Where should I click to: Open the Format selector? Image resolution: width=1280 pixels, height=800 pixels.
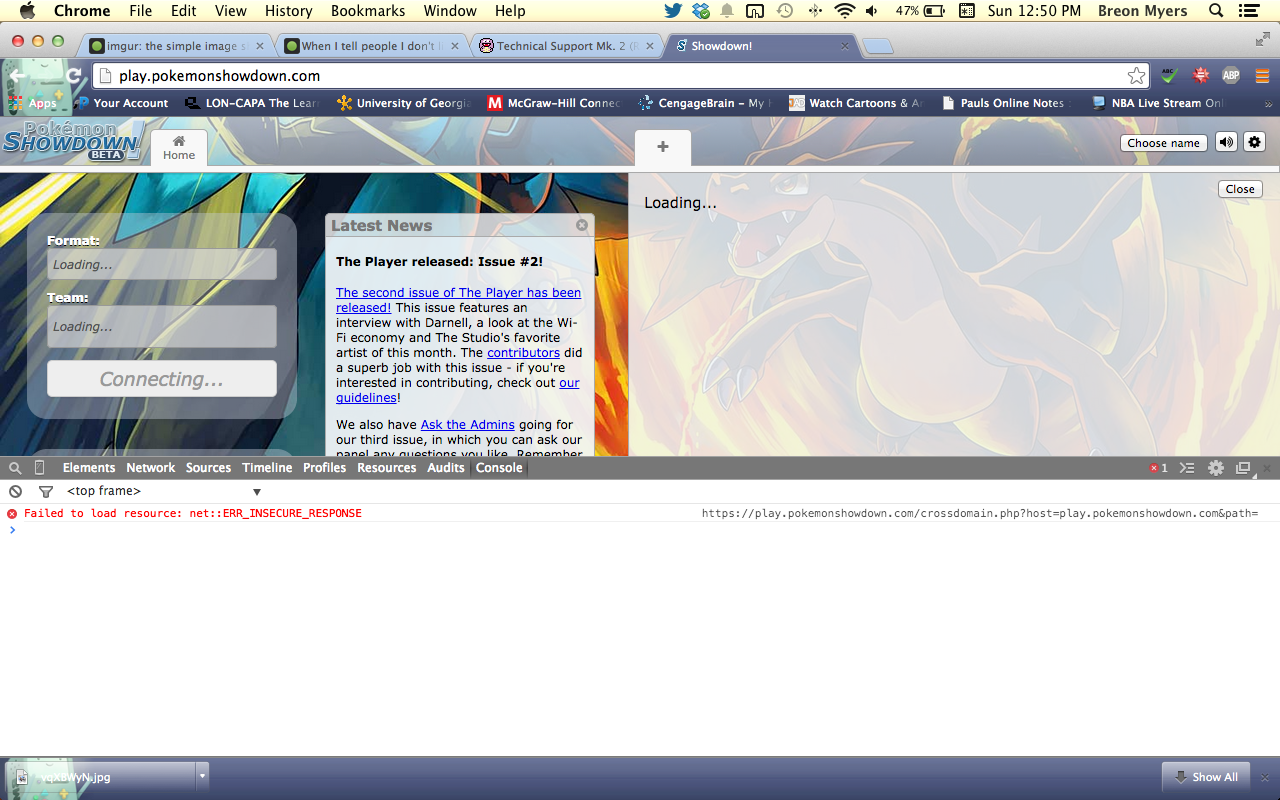coord(162,264)
